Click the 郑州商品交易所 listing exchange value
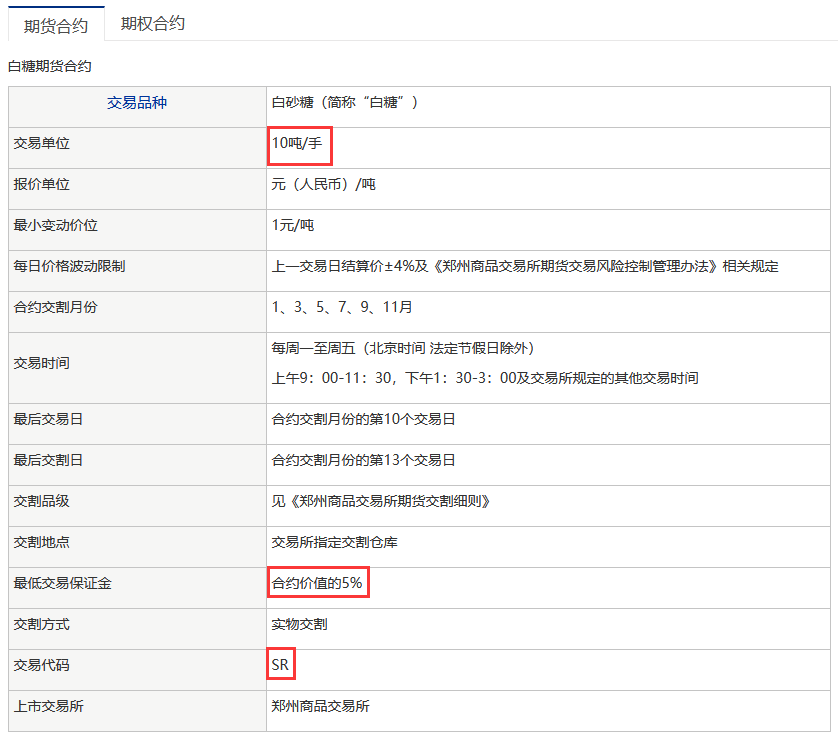The image size is (838, 737). (320, 706)
